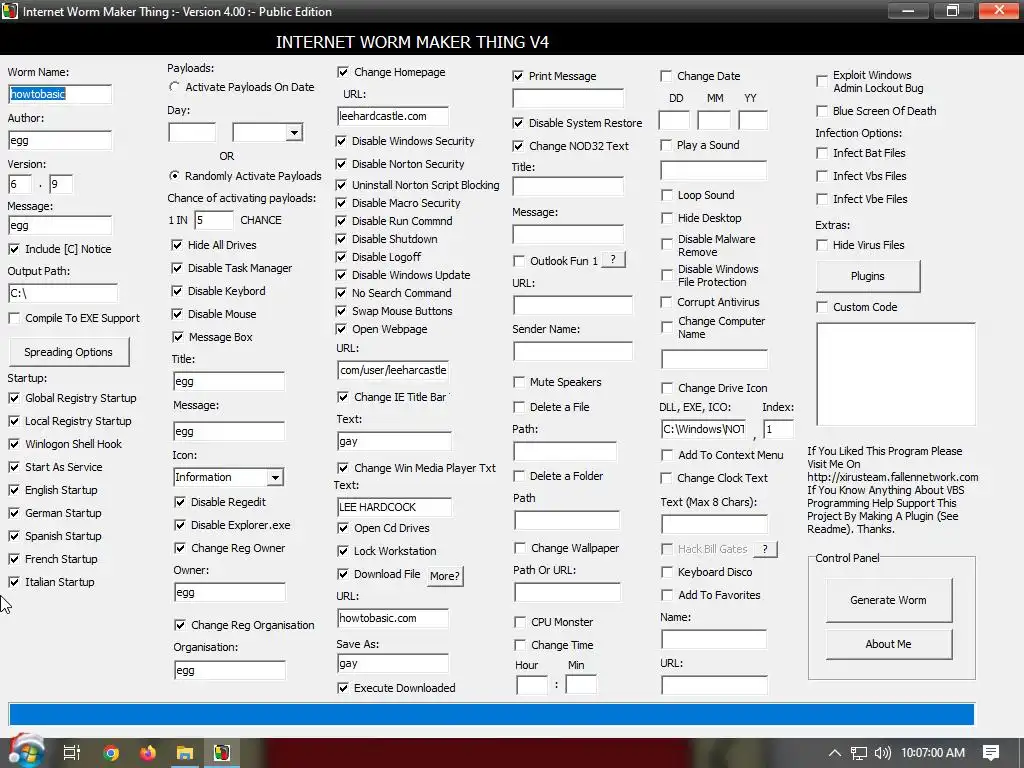Click the ? button next to Hack Bill Gates

(765, 549)
